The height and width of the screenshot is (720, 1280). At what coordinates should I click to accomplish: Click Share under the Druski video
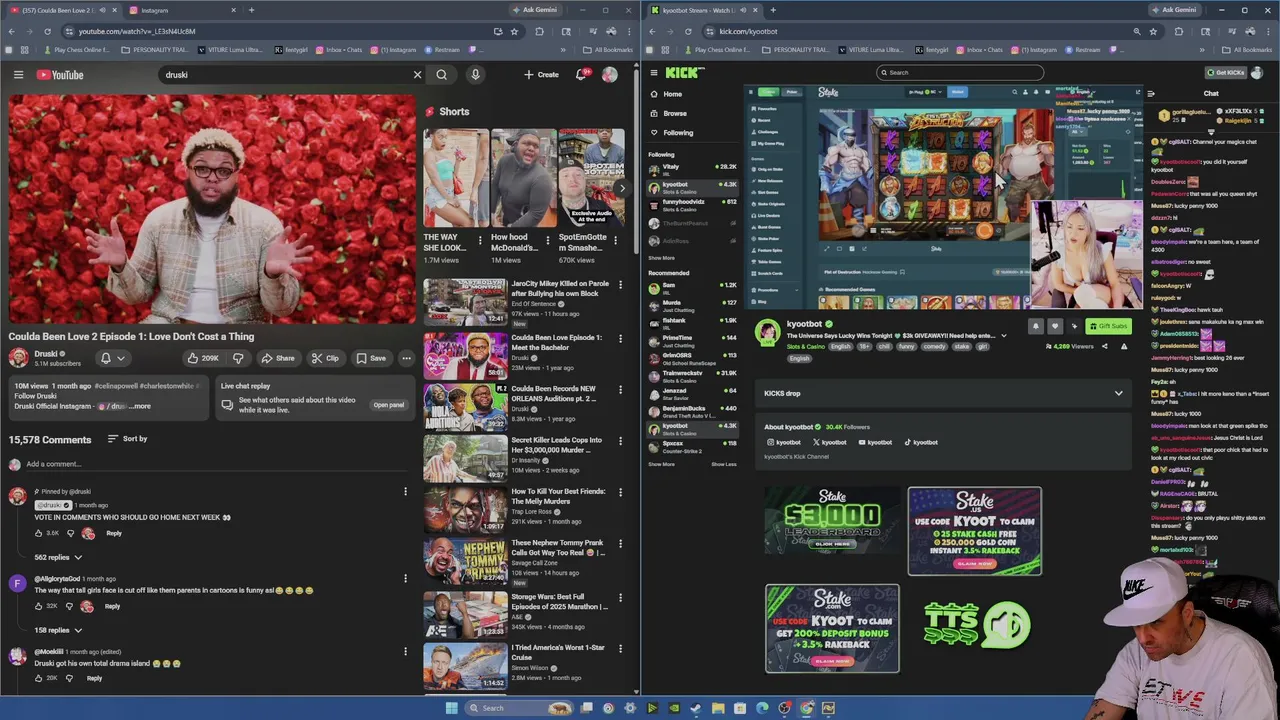coord(278,358)
